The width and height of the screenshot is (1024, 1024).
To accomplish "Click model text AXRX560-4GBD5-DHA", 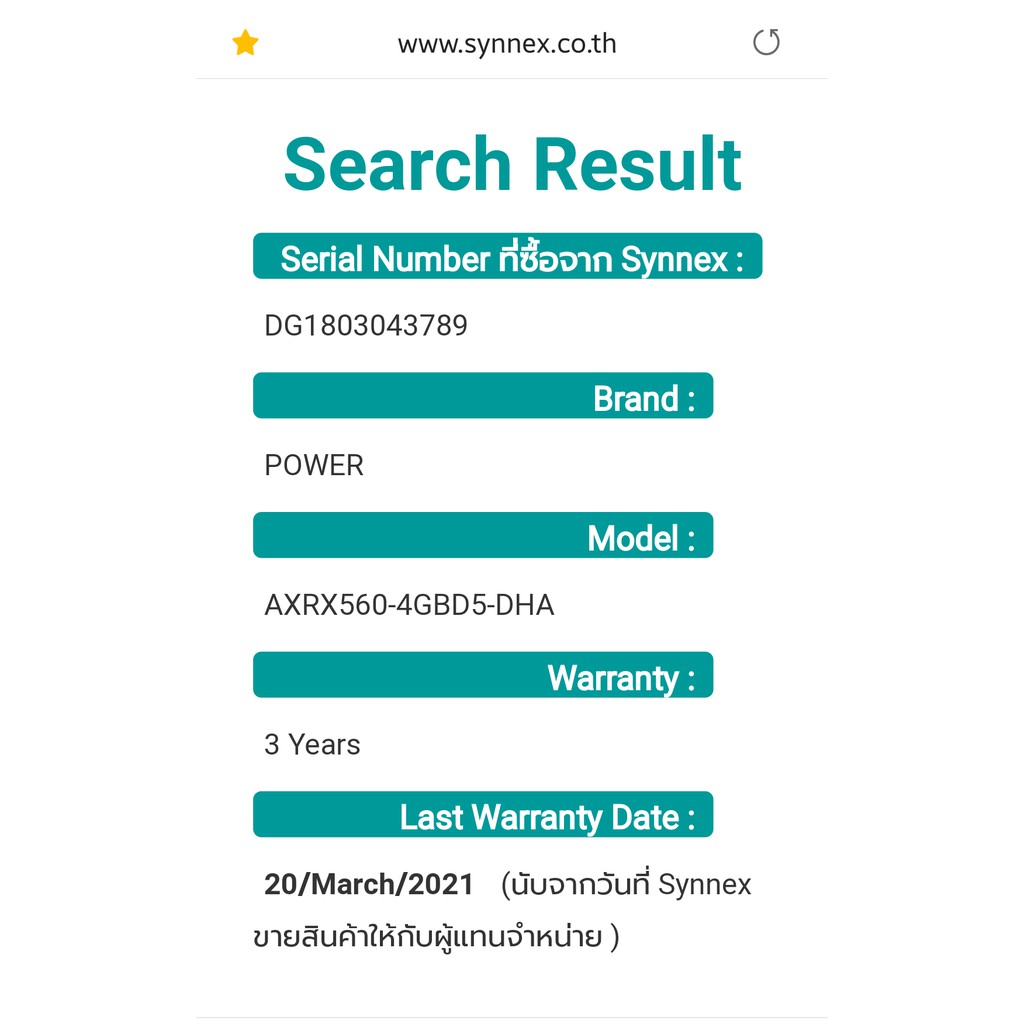I will coord(409,605).
